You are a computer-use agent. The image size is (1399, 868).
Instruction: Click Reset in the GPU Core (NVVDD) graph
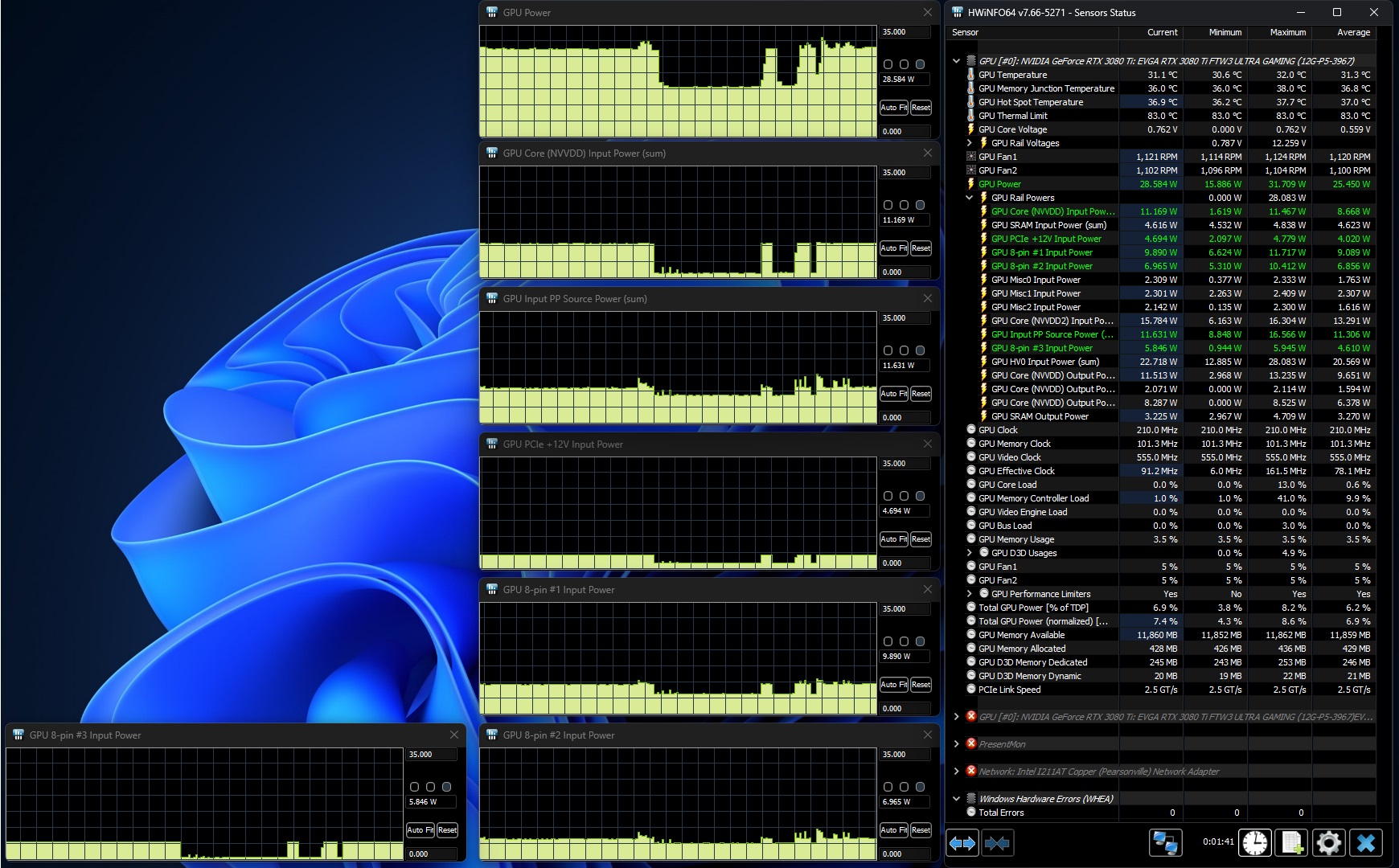pos(921,248)
